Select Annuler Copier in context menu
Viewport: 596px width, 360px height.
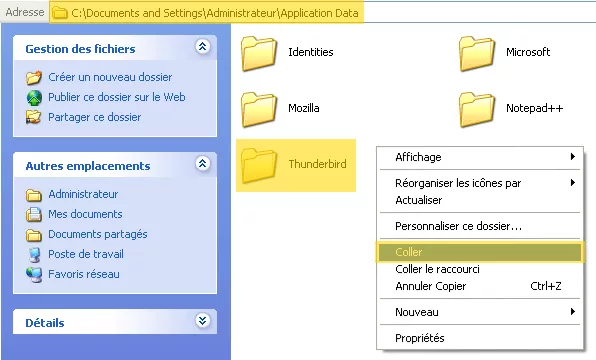click(480, 286)
